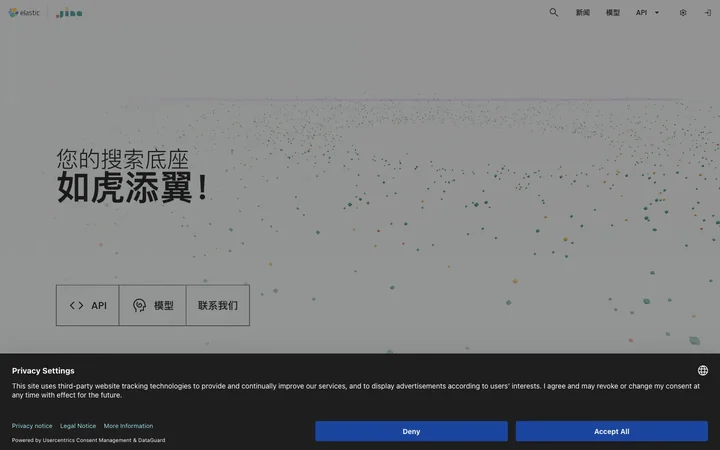This screenshot has height=450, width=720.
Task: Click the 如虎添翼！ headline text
Action: (x=133, y=187)
